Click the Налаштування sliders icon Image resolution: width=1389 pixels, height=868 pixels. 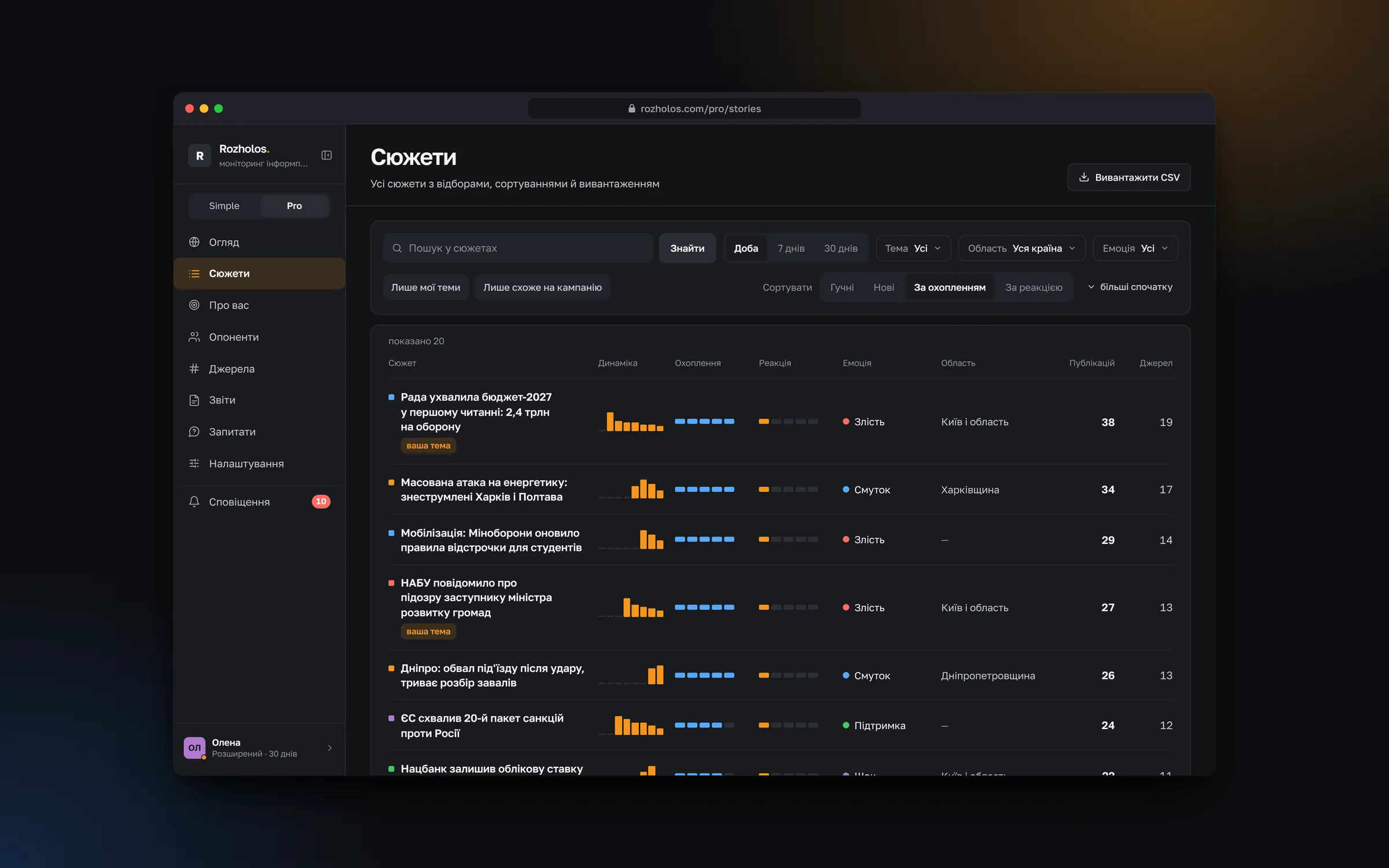click(194, 464)
